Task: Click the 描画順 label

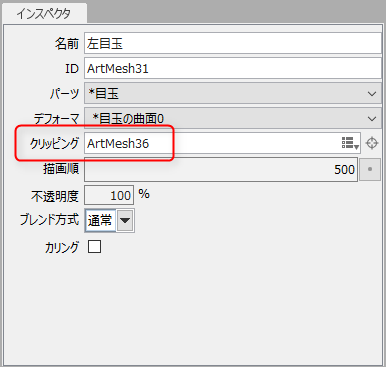Action: [61, 169]
